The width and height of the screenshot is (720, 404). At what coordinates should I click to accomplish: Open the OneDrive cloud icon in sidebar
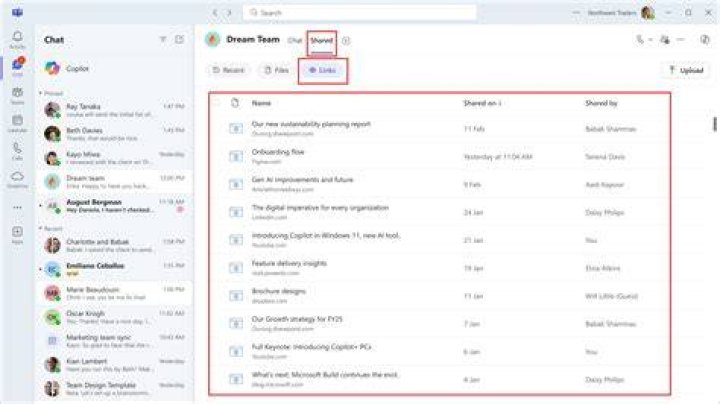click(17, 179)
